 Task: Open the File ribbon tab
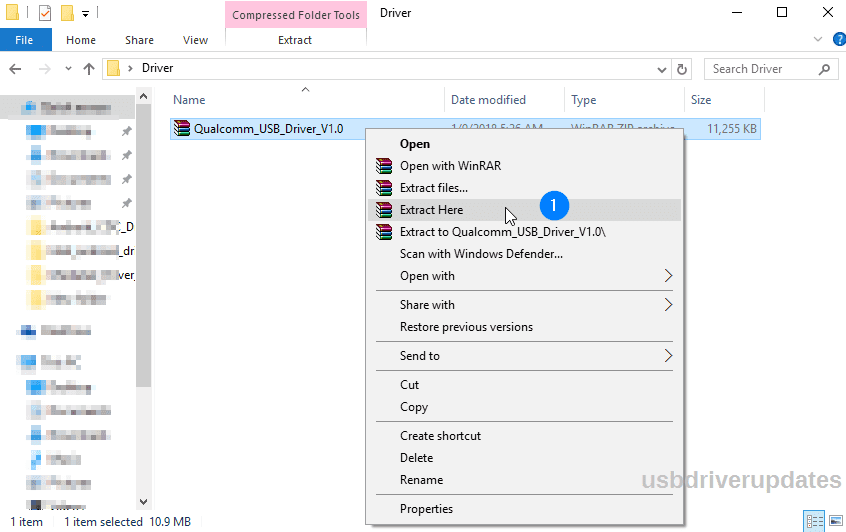point(25,40)
